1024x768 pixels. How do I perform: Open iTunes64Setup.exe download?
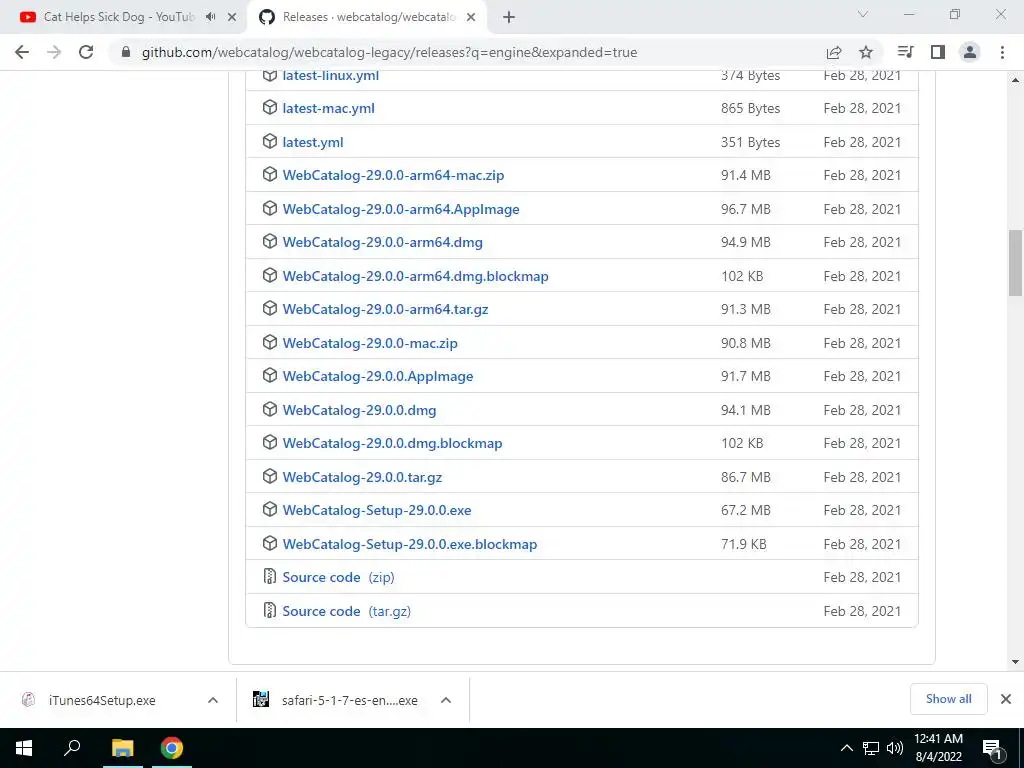click(101, 700)
